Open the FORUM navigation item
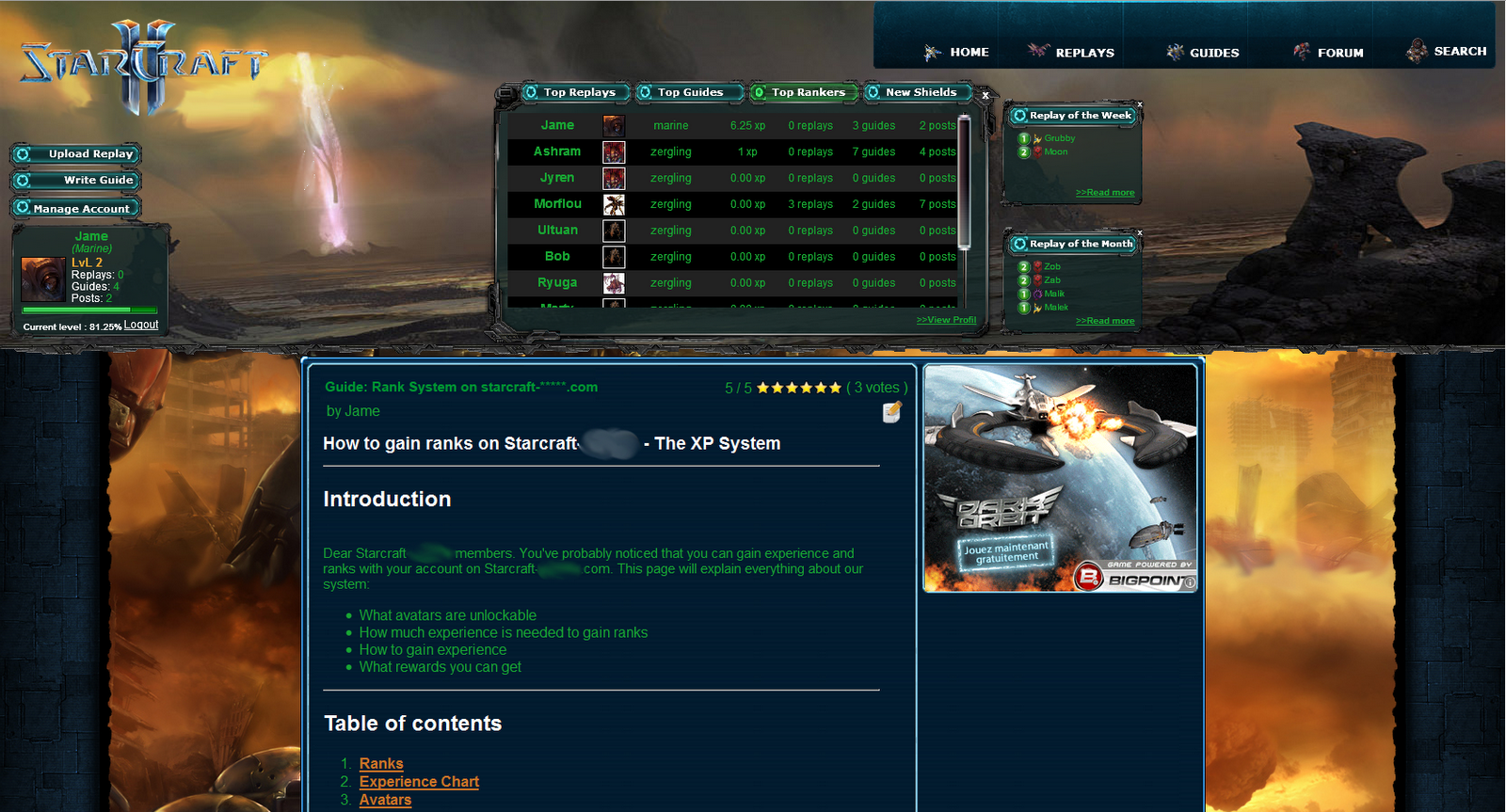This screenshot has width=1506, height=812. point(1340,53)
